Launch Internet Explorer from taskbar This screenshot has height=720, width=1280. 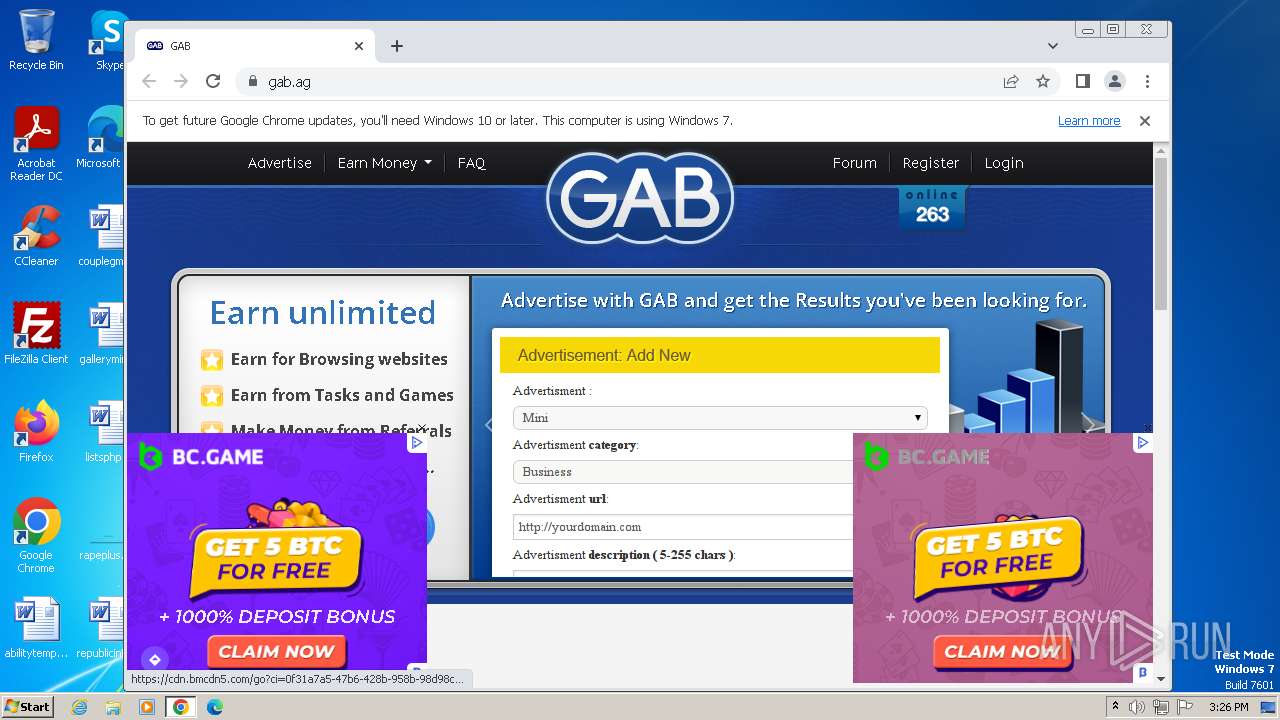[79, 707]
